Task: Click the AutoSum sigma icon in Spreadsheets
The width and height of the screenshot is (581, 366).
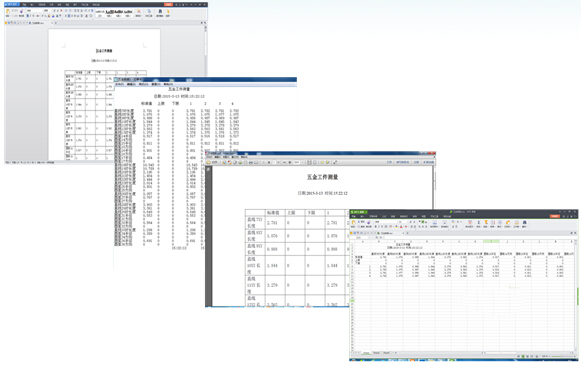Action: click(x=478, y=222)
